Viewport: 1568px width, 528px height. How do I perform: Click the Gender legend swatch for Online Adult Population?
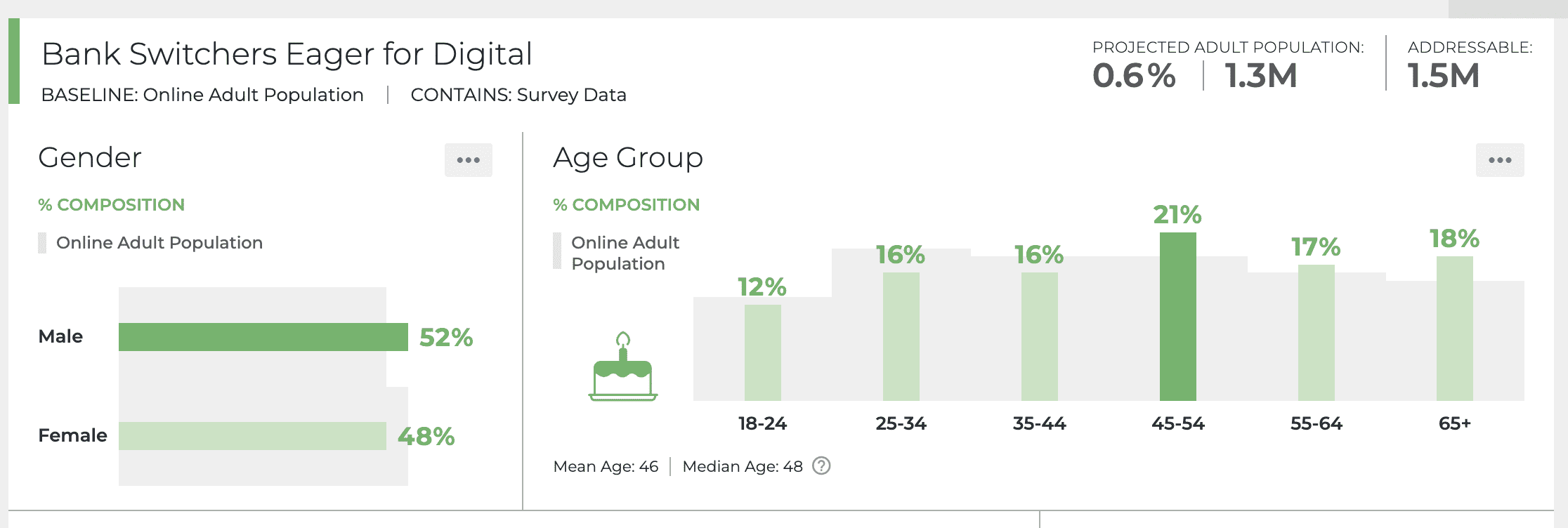(x=42, y=243)
